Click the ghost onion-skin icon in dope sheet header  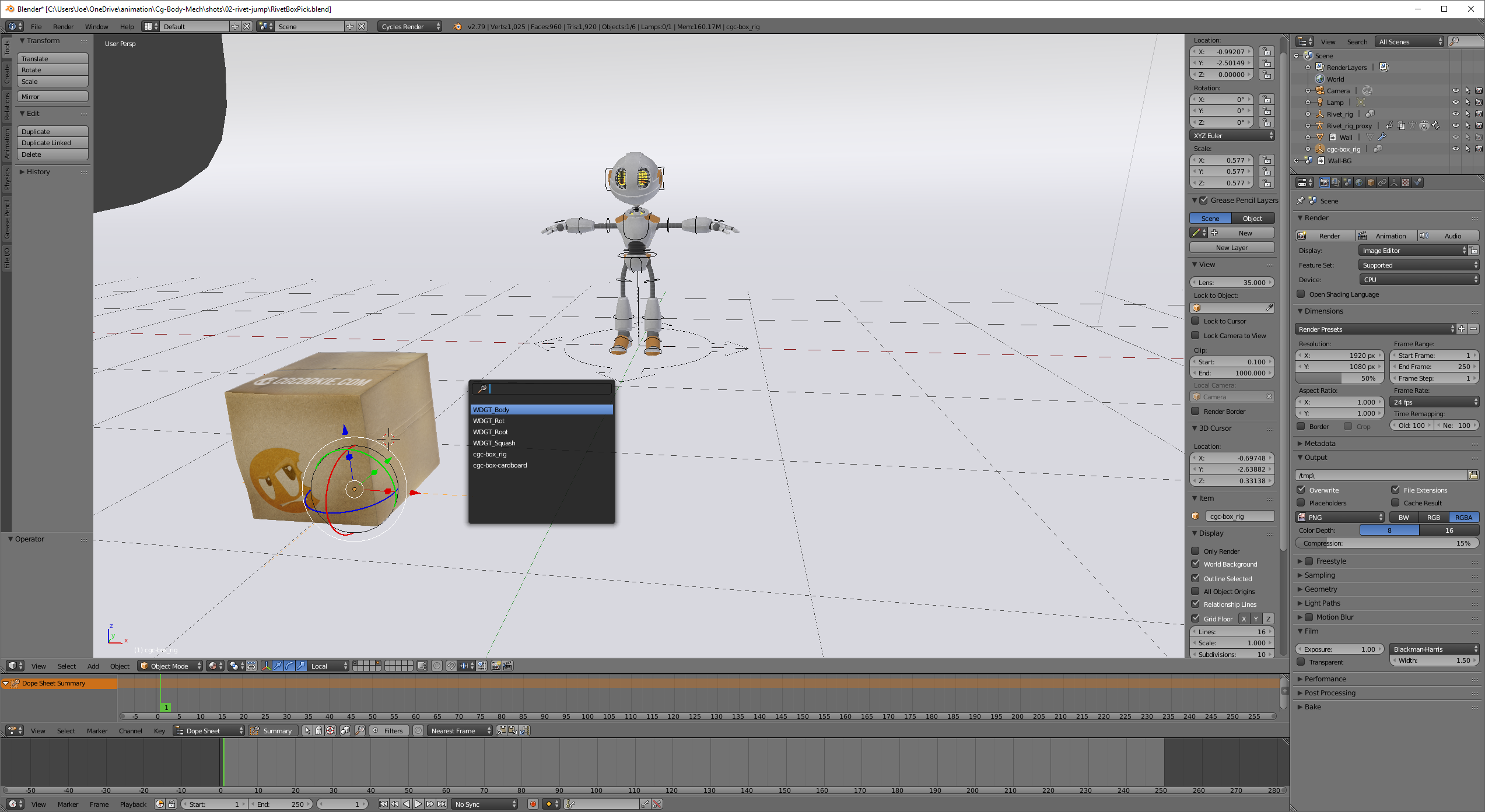318,730
